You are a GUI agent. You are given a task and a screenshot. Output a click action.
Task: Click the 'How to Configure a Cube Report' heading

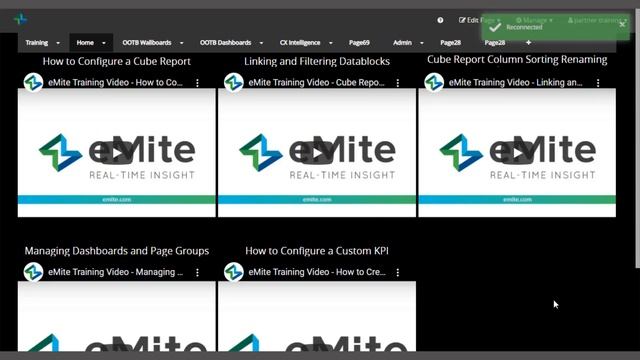(x=117, y=61)
